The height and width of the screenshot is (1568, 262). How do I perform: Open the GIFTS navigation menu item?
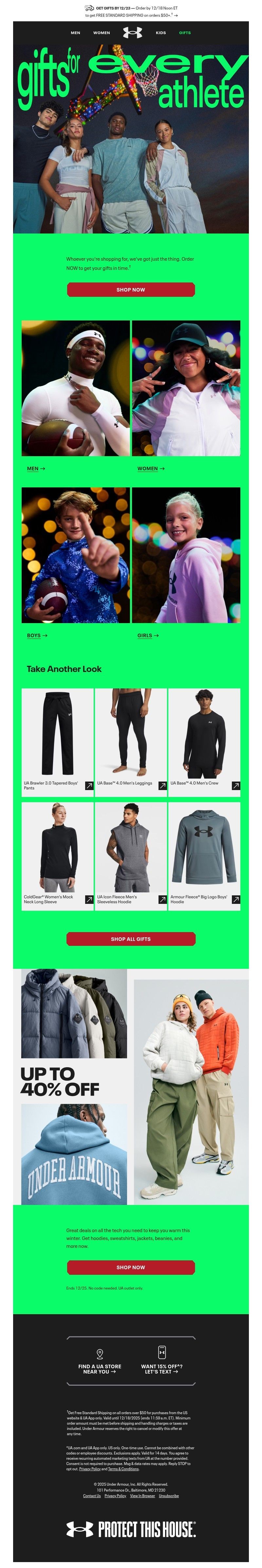pyautogui.click(x=185, y=33)
